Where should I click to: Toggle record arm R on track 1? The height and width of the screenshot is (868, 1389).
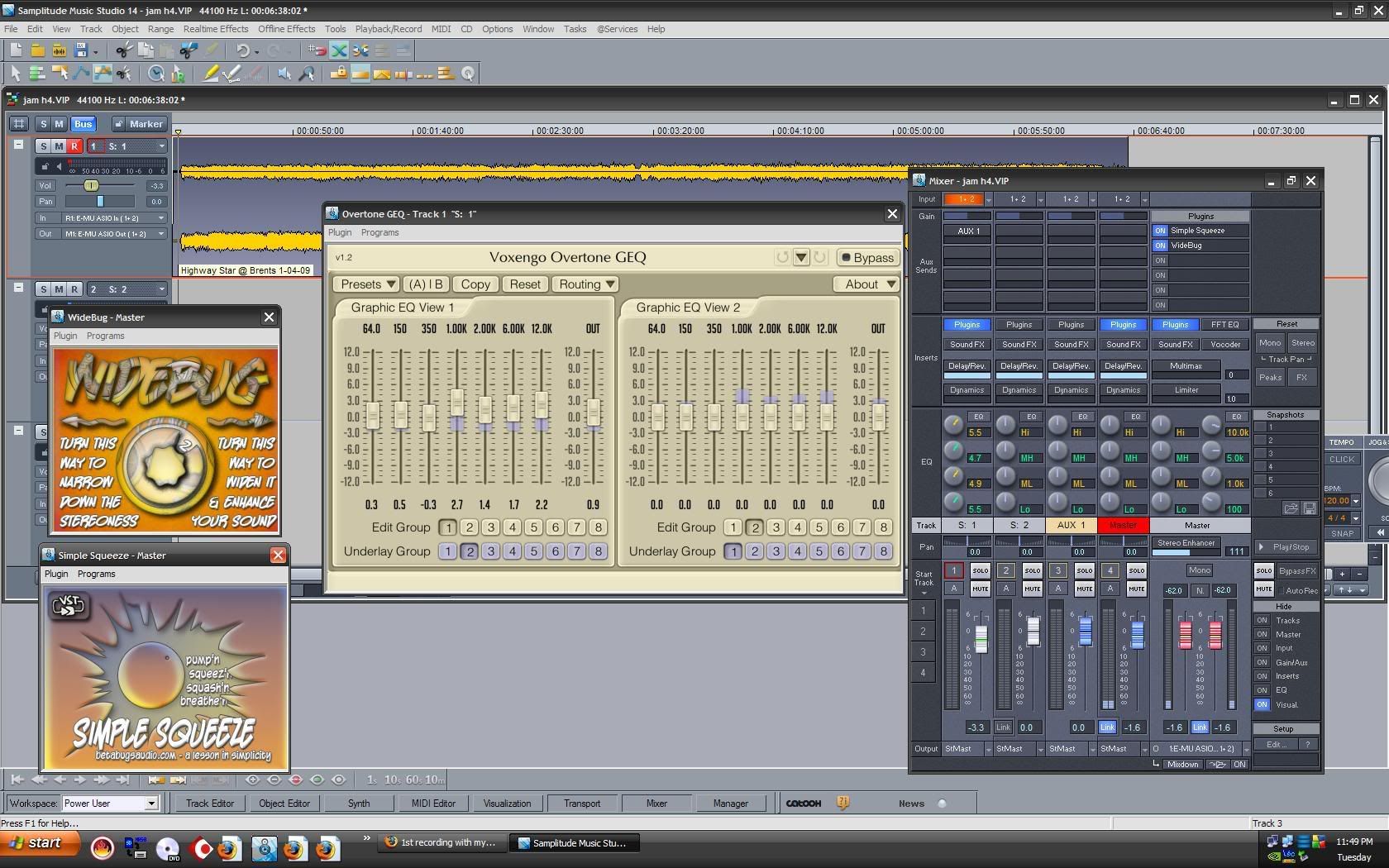click(x=74, y=146)
